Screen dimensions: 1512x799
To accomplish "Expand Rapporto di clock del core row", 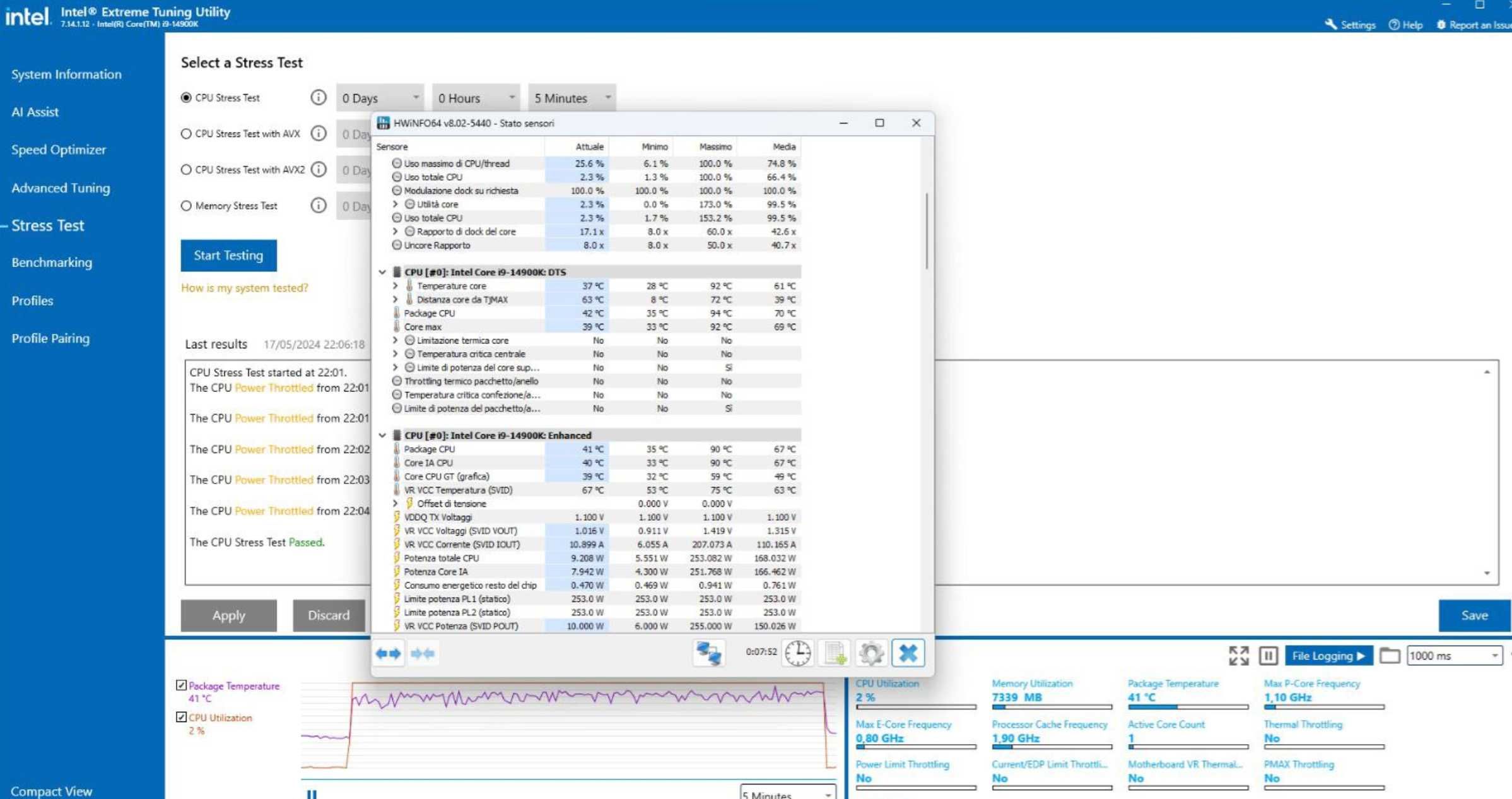I will coord(396,232).
